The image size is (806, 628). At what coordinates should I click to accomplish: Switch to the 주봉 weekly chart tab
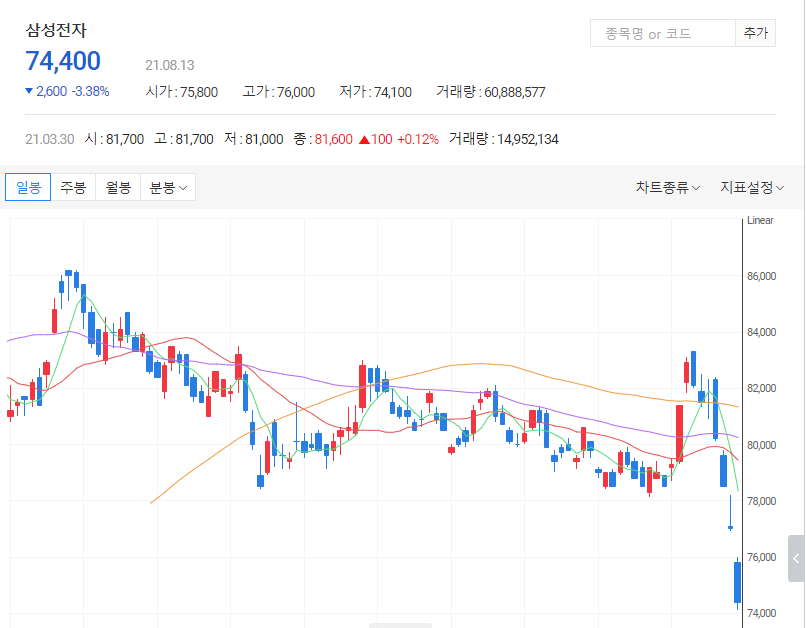tap(73, 187)
